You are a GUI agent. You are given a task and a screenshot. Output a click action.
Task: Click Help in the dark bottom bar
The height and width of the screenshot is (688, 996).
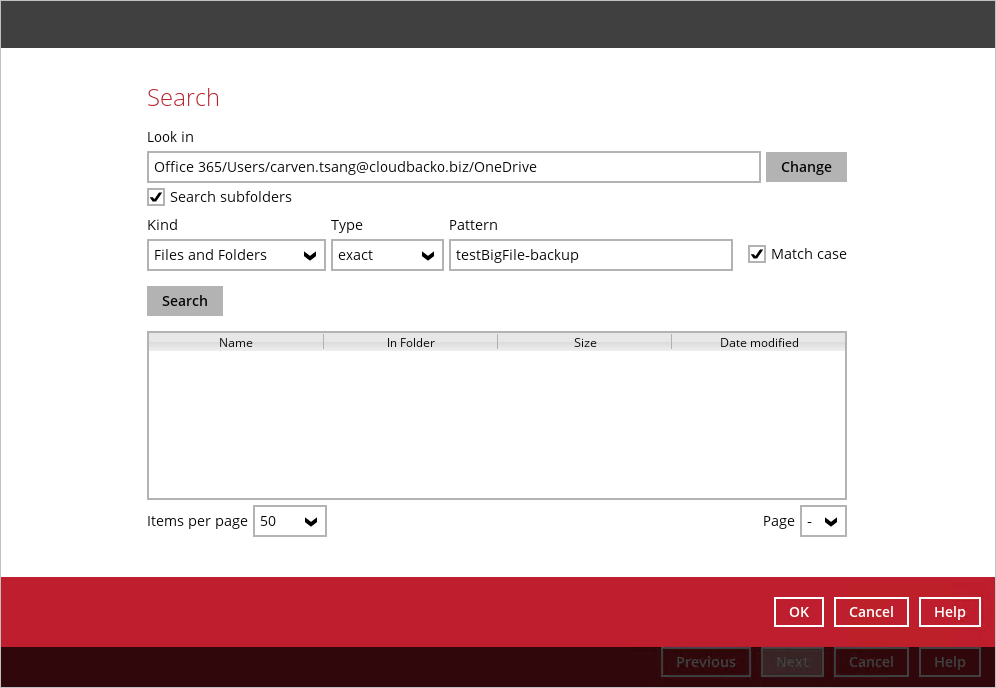click(x=950, y=662)
